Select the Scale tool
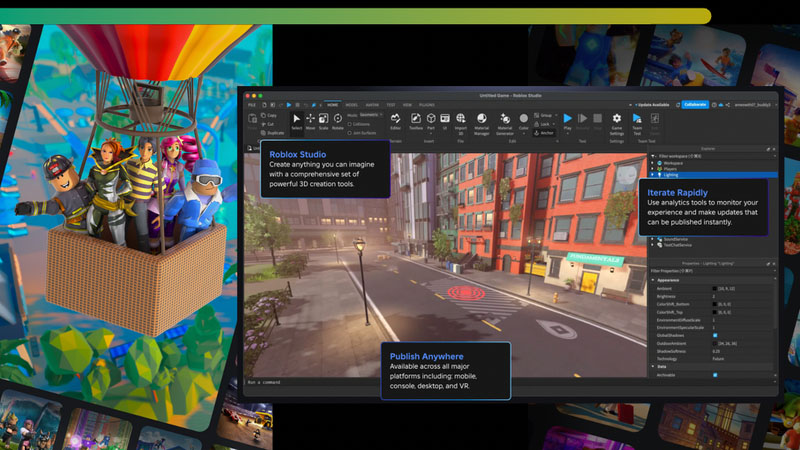The height and width of the screenshot is (450, 800). pos(323,121)
